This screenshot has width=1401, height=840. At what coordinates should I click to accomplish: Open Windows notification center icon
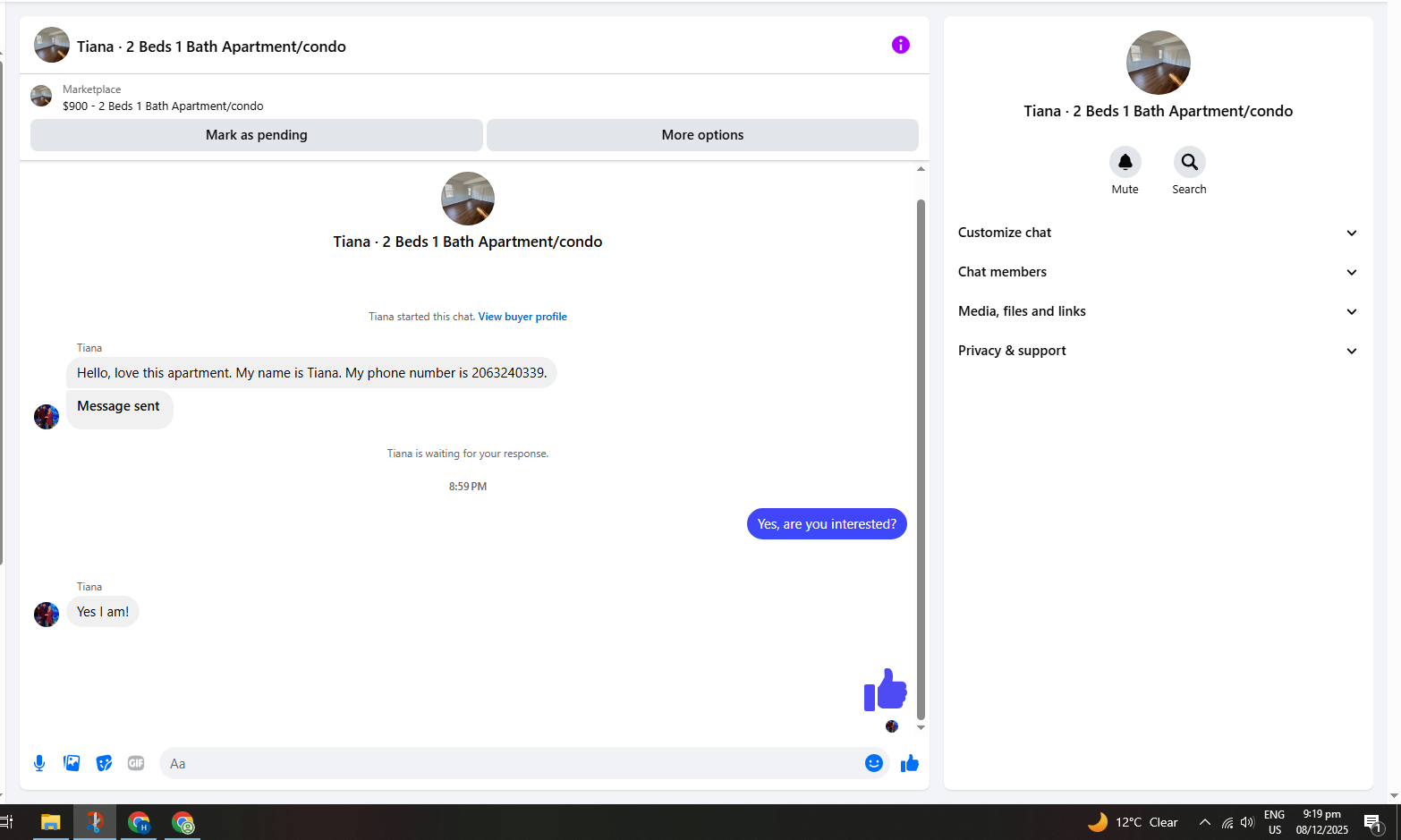[x=1373, y=822]
